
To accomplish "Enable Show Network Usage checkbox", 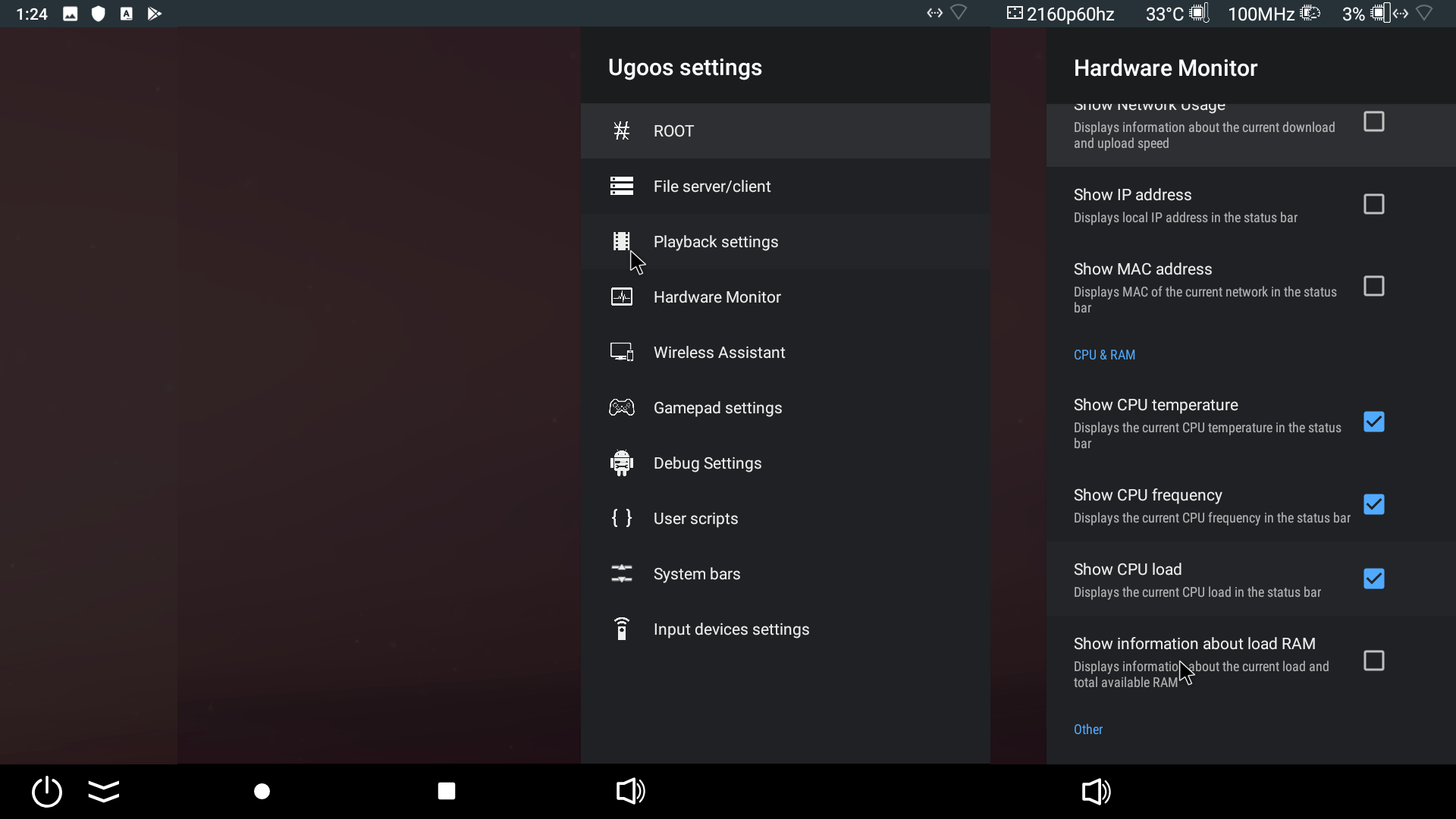I will tap(1373, 121).
